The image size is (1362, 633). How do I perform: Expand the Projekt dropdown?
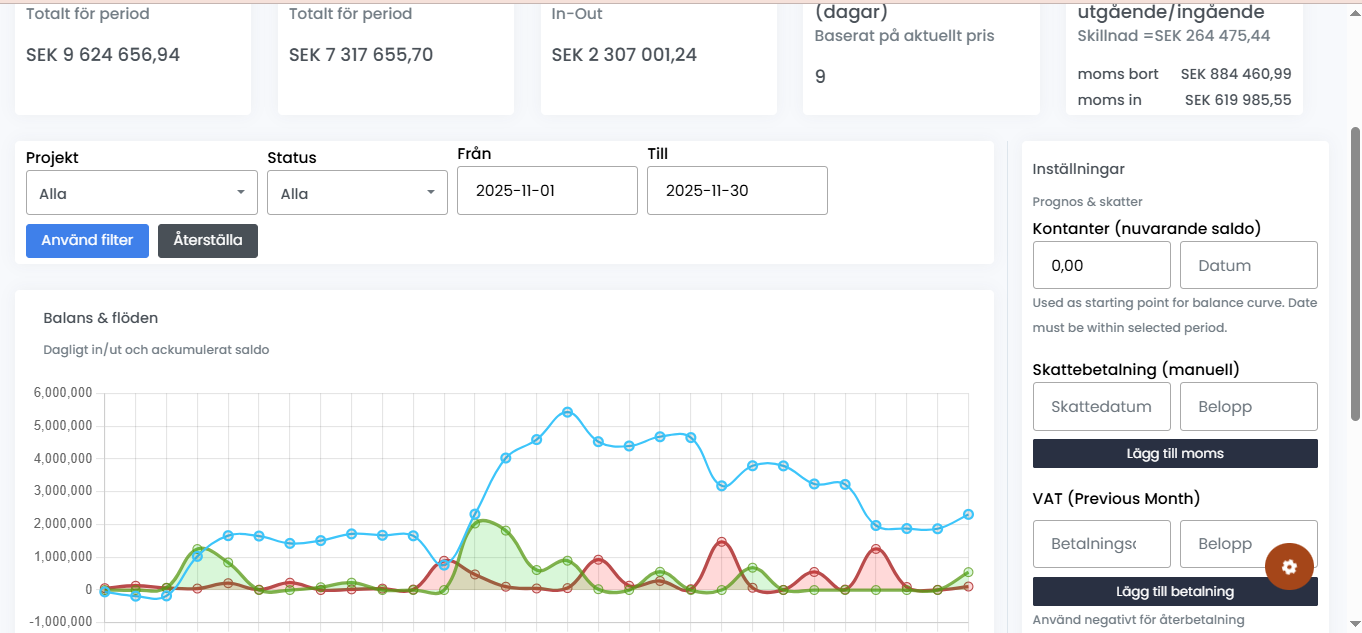tap(141, 193)
